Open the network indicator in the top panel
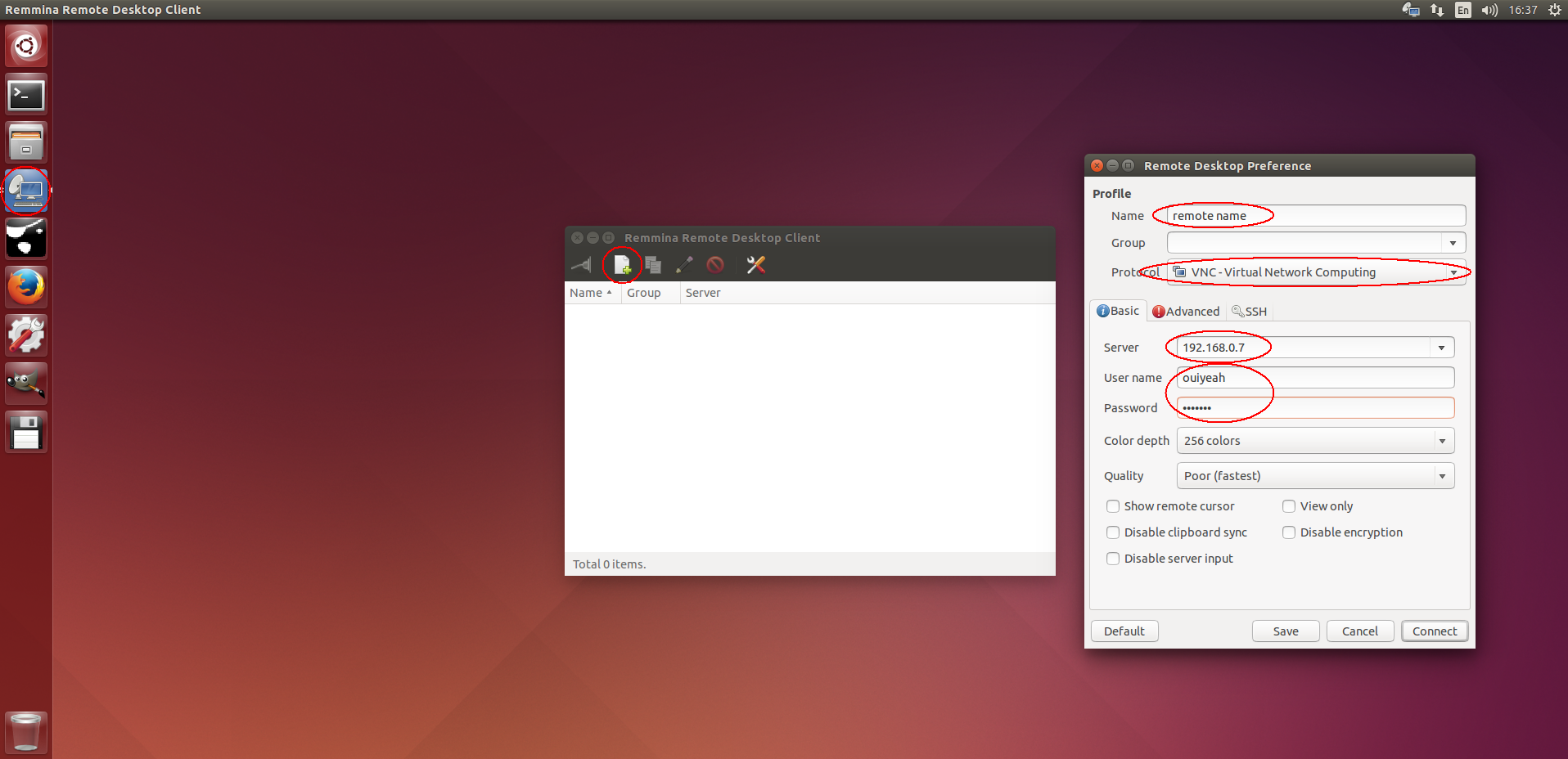The image size is (1568, 759). click(x=1437, y=10)
